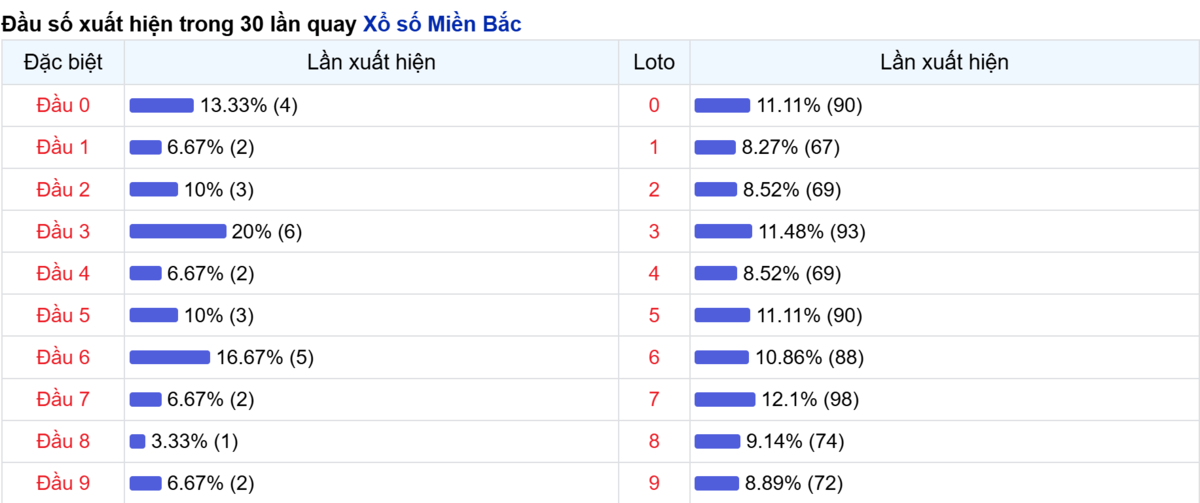This screenshot has height=503, width=1200.
Task: Select Loto number 9 in the table
Action: (654, 483)
